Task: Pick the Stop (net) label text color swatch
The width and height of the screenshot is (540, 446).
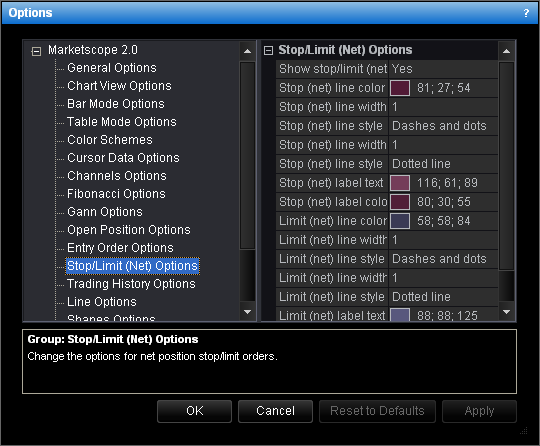Action: coord(400,183)
